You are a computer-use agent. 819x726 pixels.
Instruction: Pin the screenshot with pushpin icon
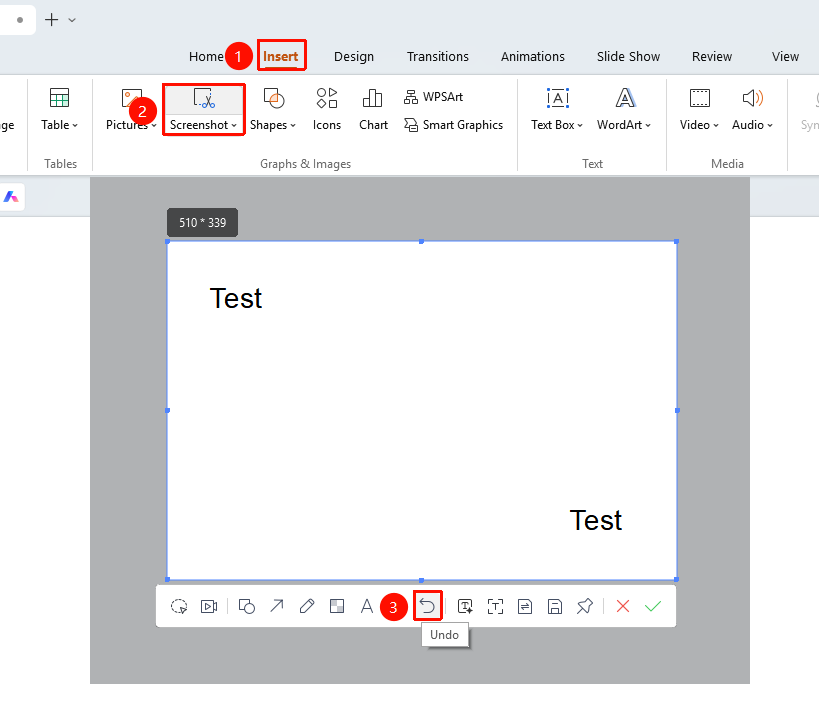point(584,606)
